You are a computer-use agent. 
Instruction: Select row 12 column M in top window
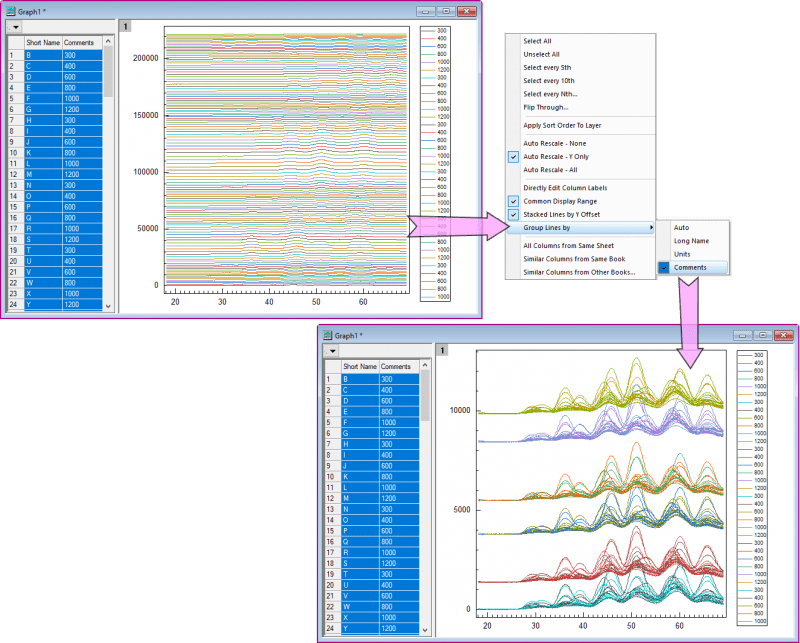click(43, 174)
